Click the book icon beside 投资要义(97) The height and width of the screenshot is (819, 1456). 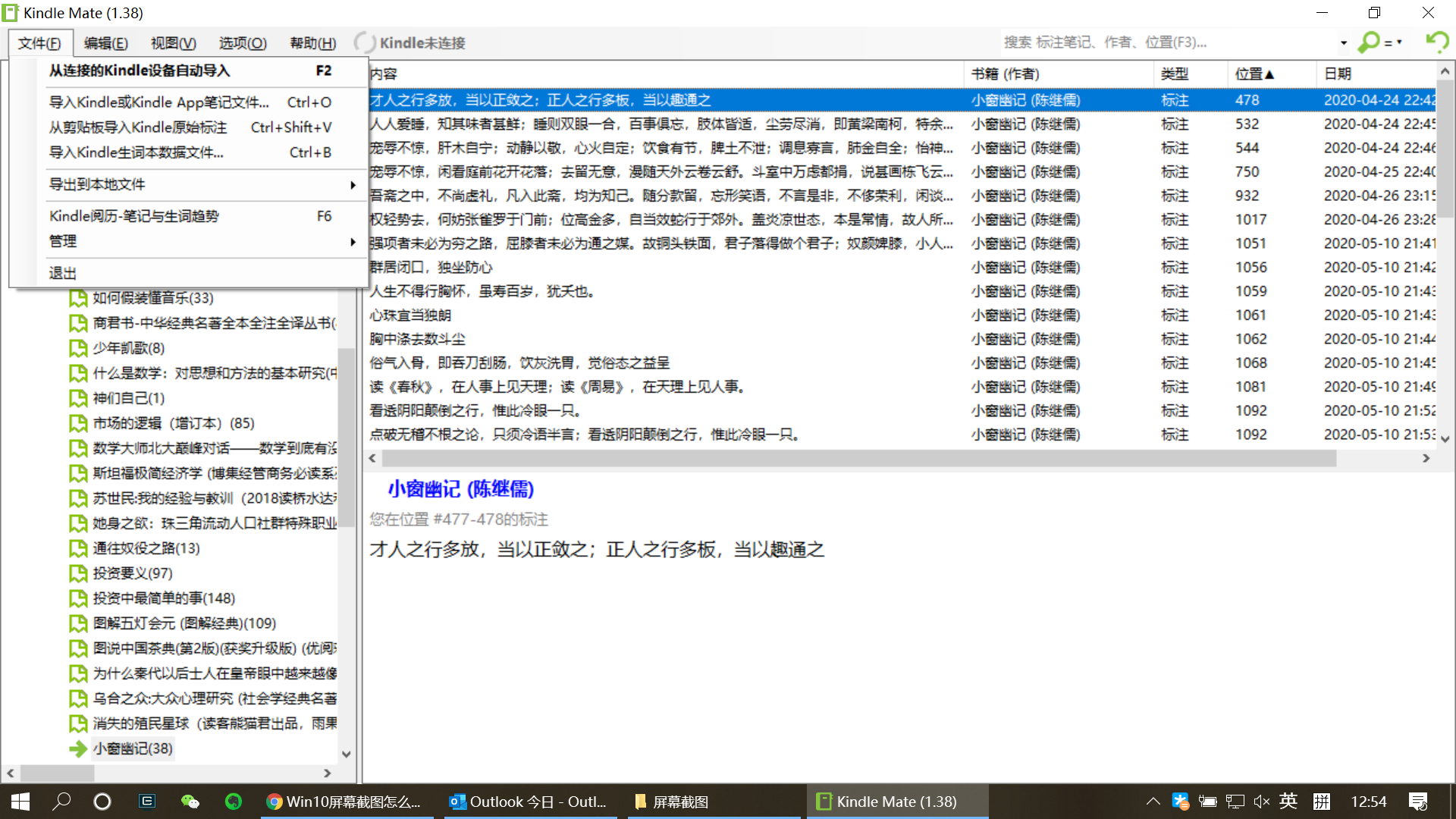[77, 573]
